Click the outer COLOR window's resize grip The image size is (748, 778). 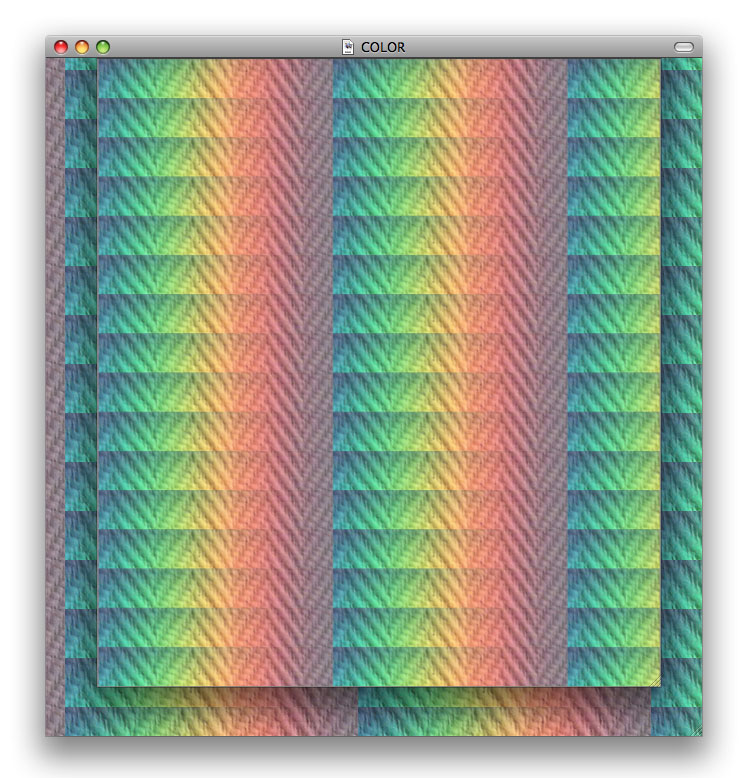click(697, 731)
